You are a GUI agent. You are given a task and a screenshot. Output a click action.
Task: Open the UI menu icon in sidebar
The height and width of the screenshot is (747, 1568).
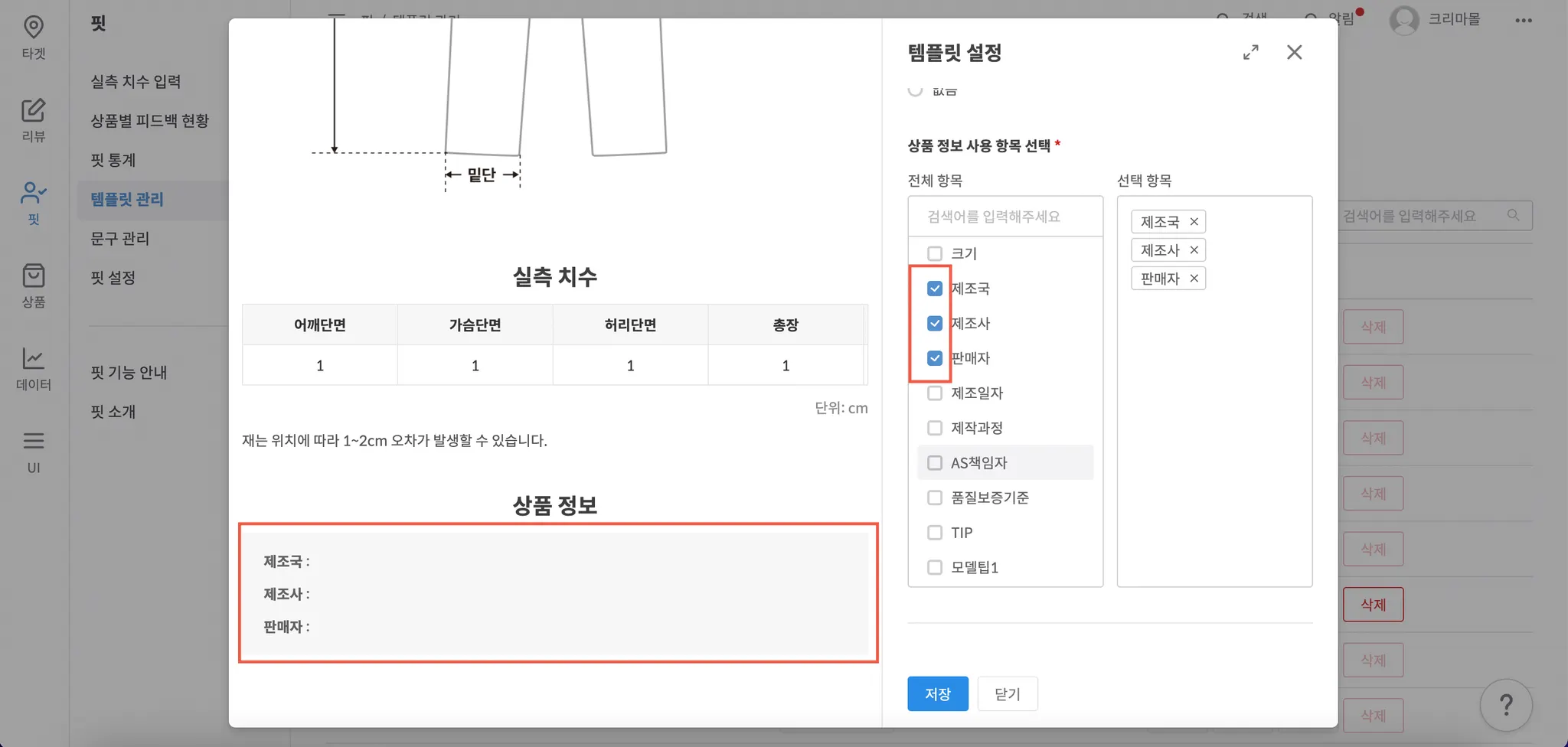point(34,450)
